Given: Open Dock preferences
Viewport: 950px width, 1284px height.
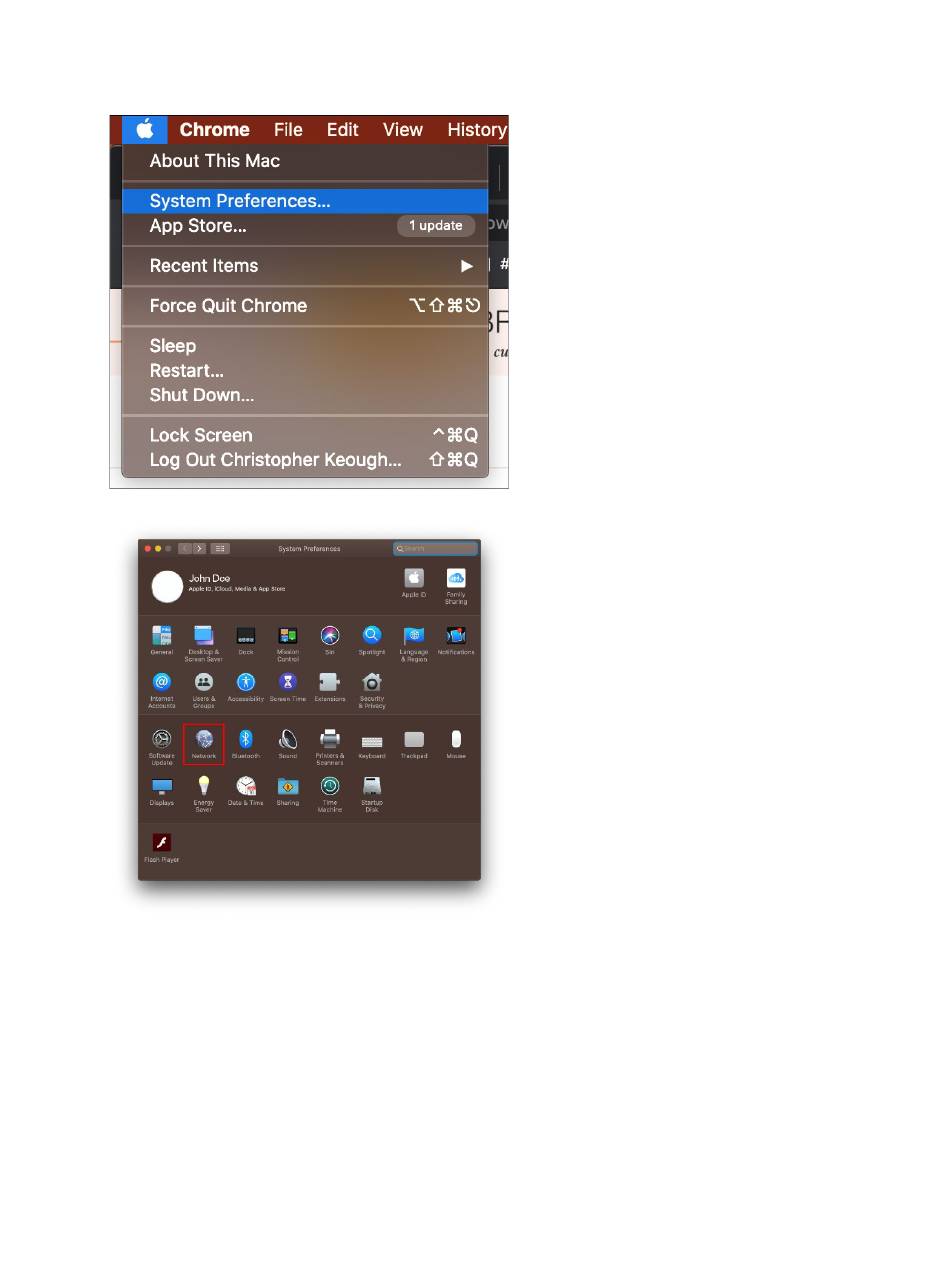Looking at the screenshot, I should 245,640.
